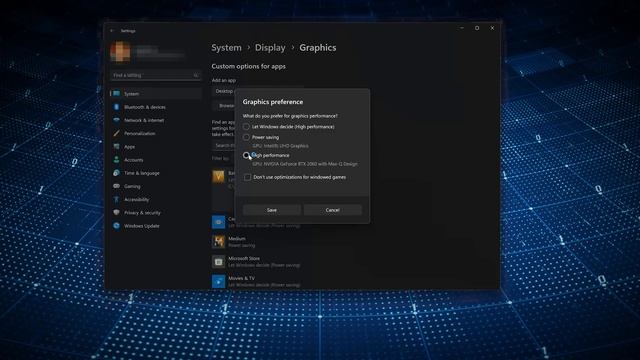Select the Medium app row text
Screen dimensions: 640x360
tap(237, 238)
